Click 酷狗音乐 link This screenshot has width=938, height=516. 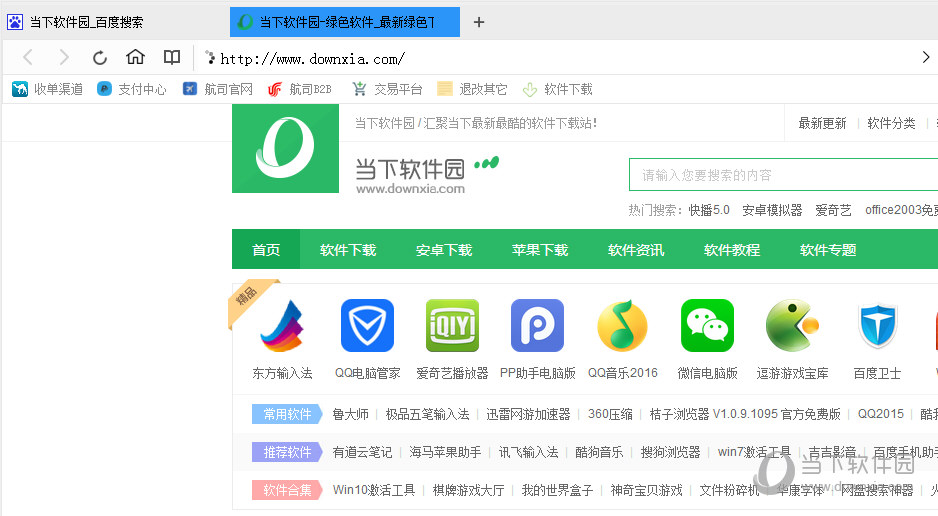coord(599,452)
